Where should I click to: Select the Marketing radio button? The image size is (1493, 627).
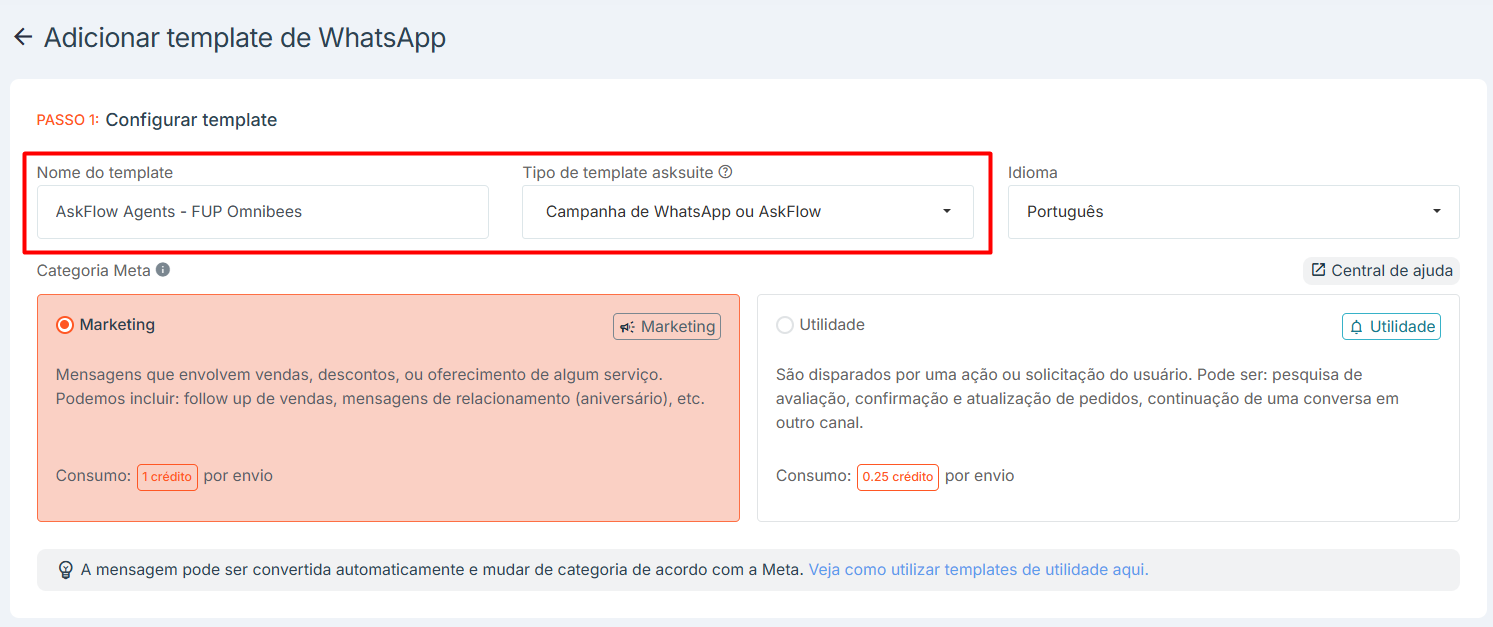(65, 325)
